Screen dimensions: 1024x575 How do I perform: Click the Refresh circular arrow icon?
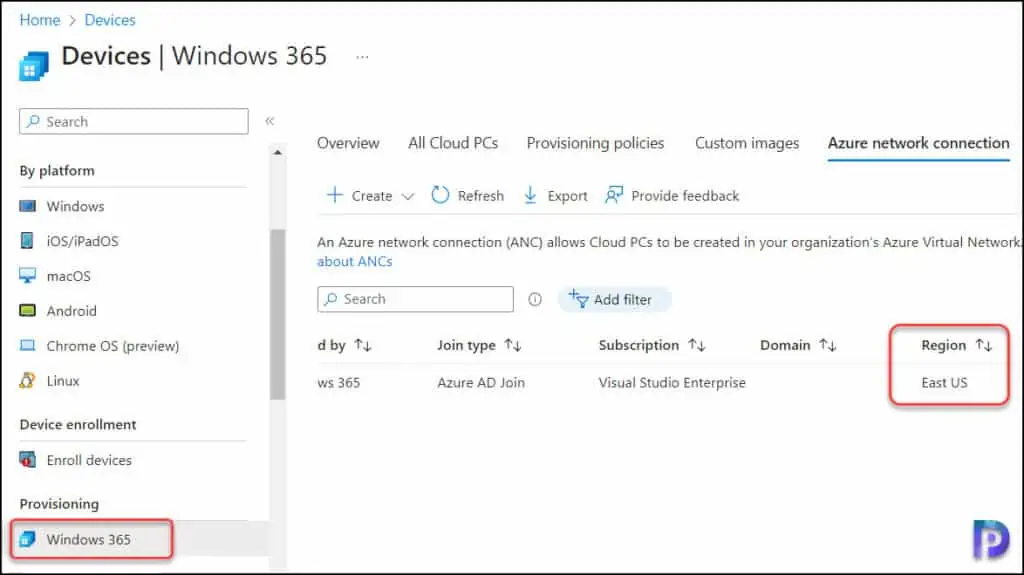coord(440,195)
